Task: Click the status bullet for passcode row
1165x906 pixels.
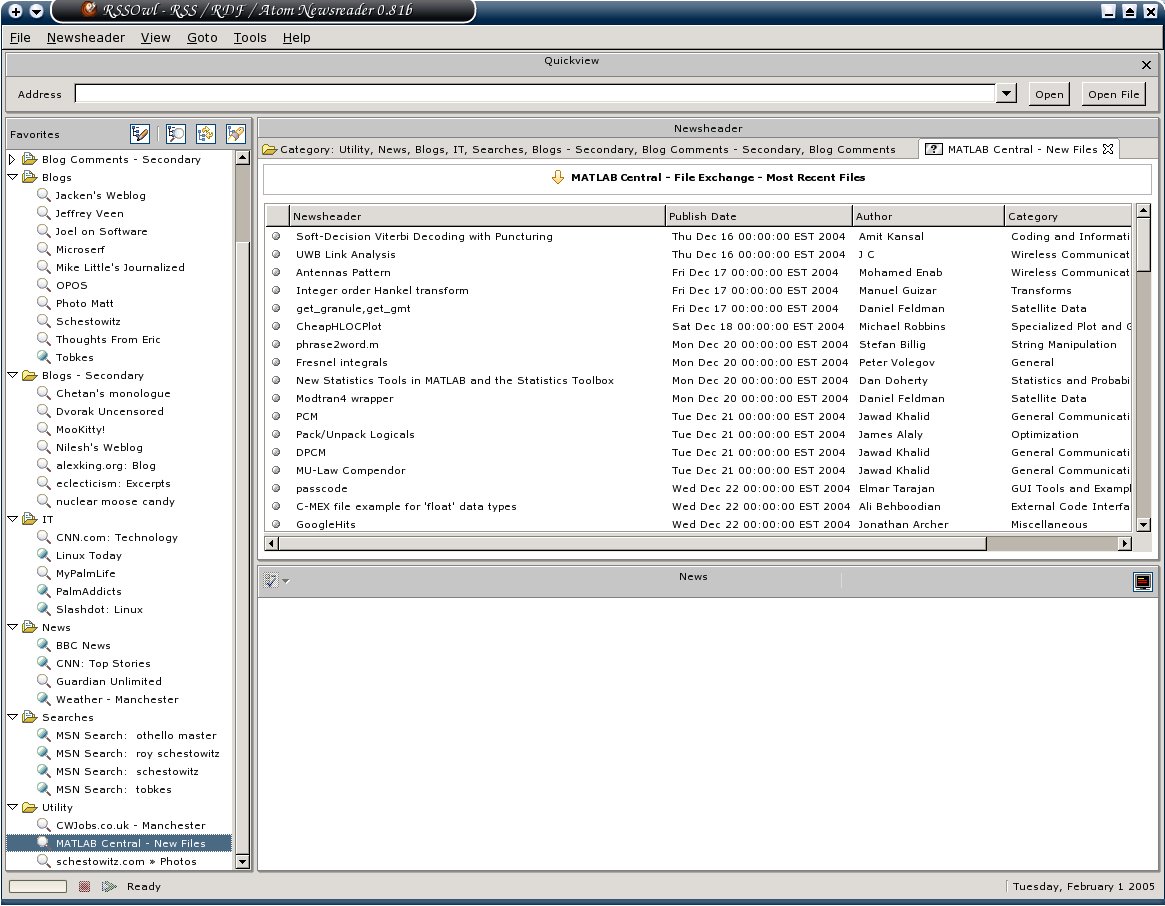Action: tap(276, 488)
